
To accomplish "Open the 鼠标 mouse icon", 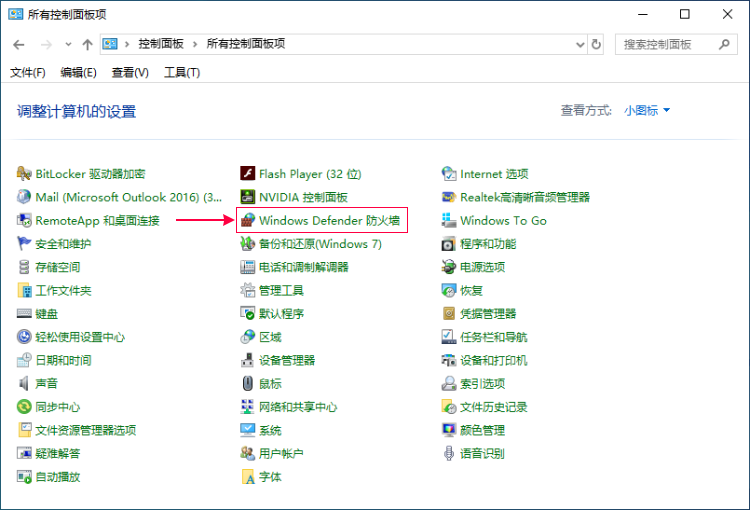I will tap(247, 384).
